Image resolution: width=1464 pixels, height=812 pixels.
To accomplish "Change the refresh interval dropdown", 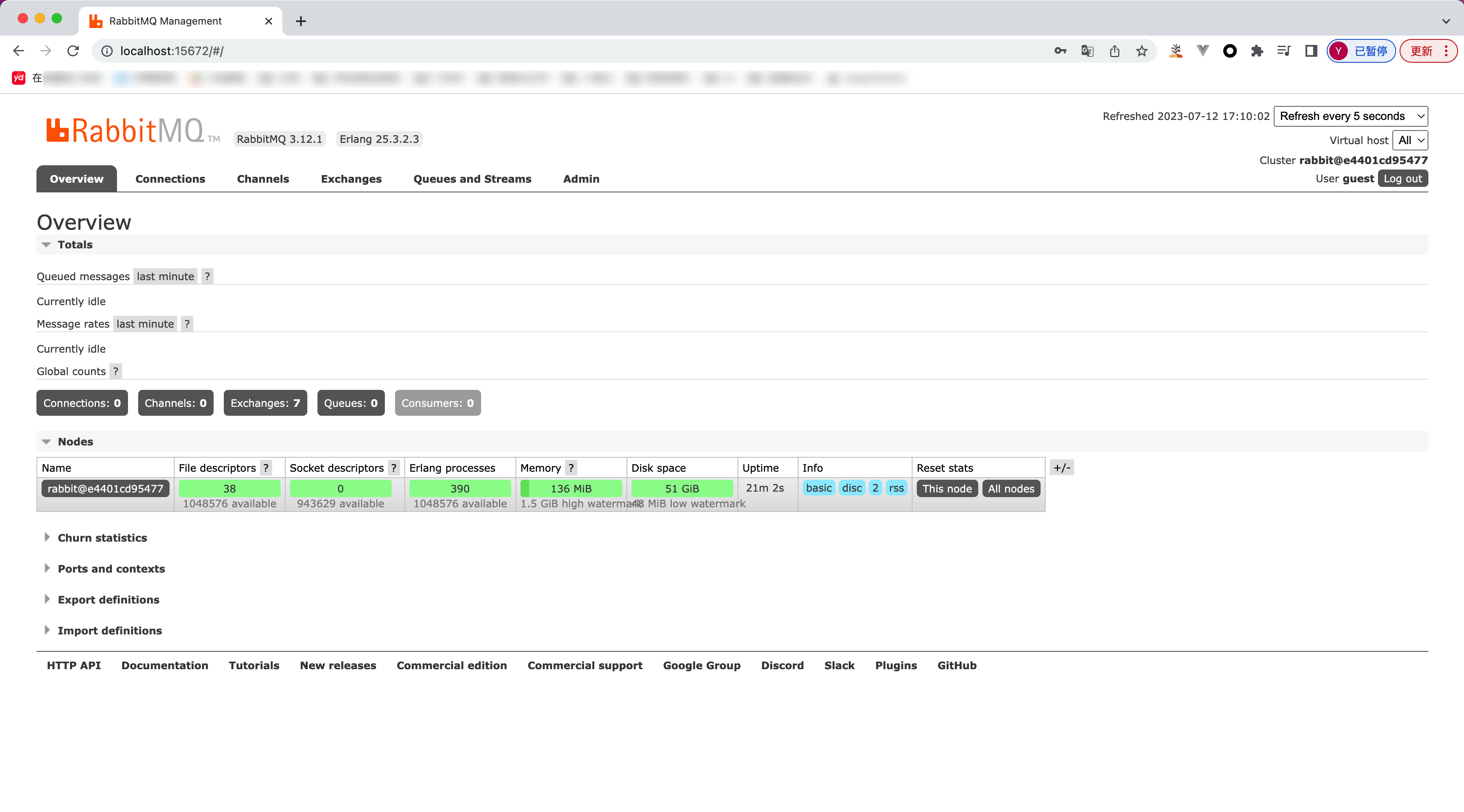I will [1351, 116].
